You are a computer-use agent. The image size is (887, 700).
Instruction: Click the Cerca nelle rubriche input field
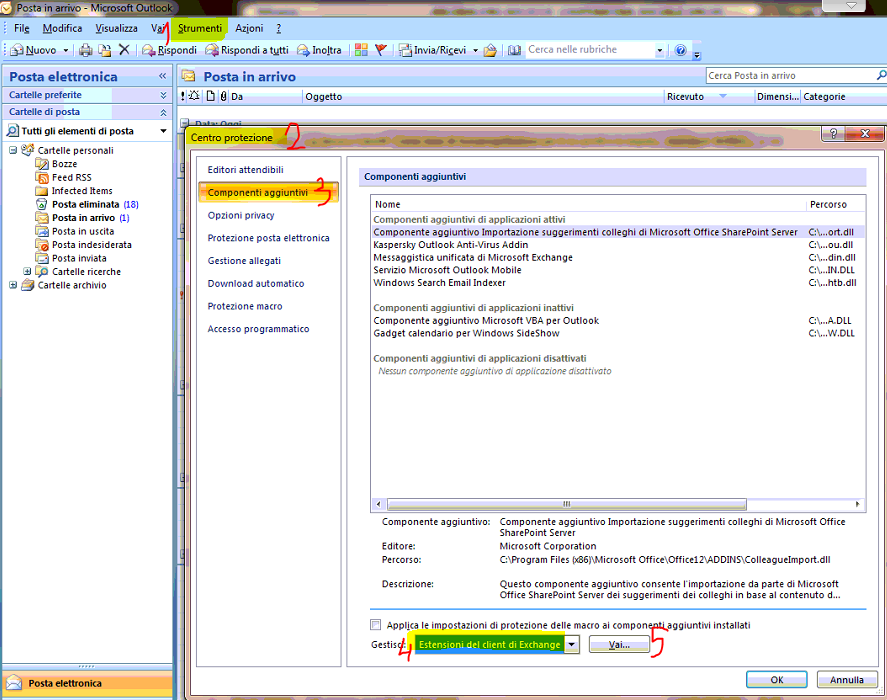coord(590,50)
